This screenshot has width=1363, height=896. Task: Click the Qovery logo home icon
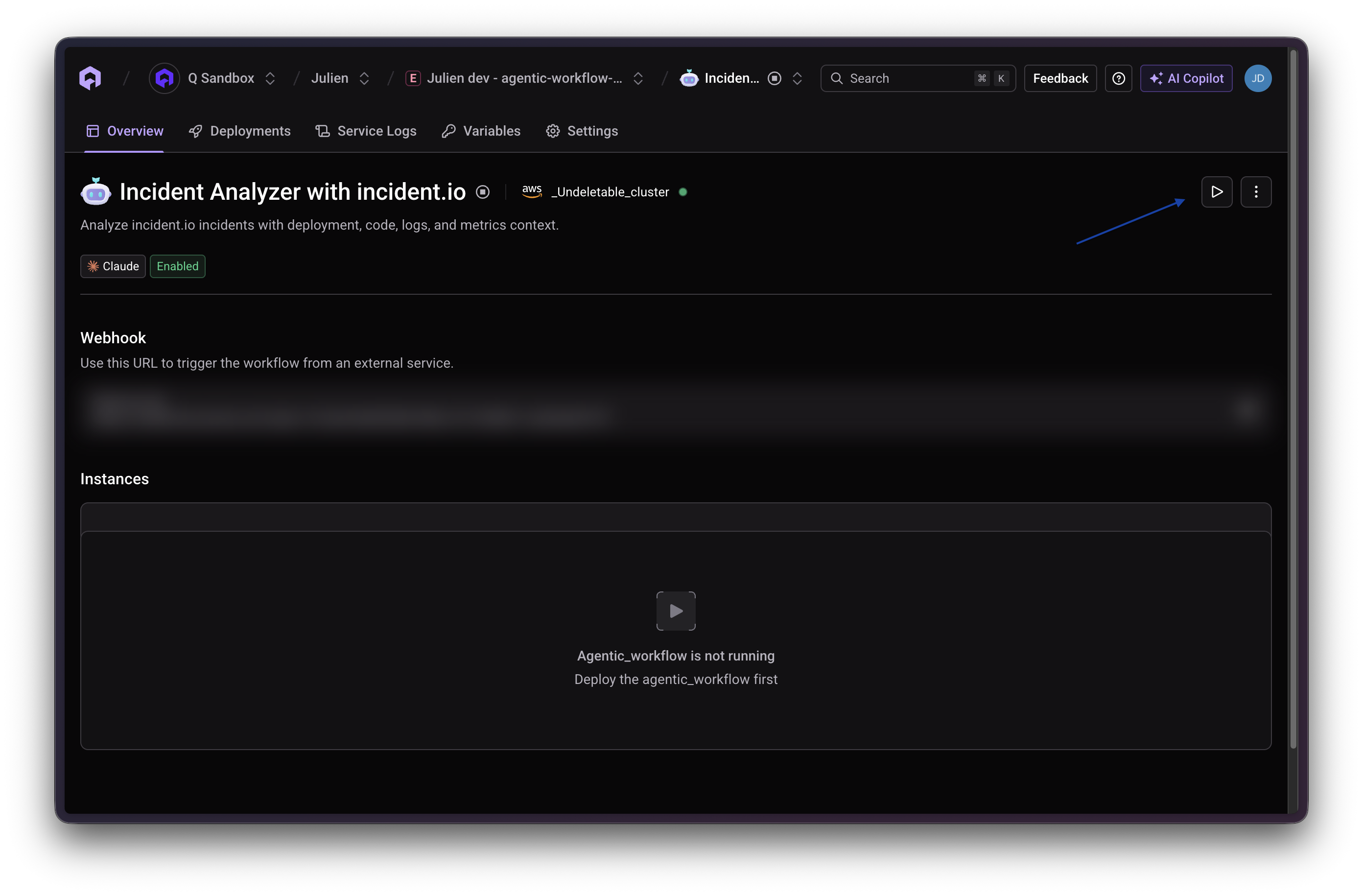point(91,78)
